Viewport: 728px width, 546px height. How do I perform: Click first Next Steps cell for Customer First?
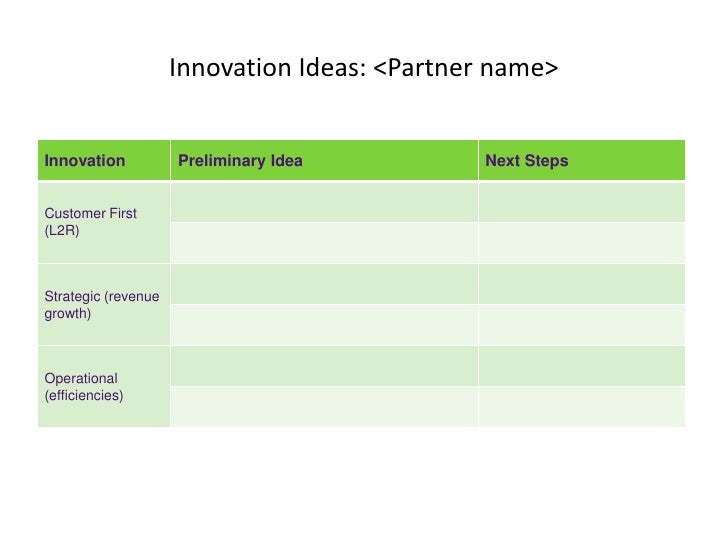(x=582, y=202)
